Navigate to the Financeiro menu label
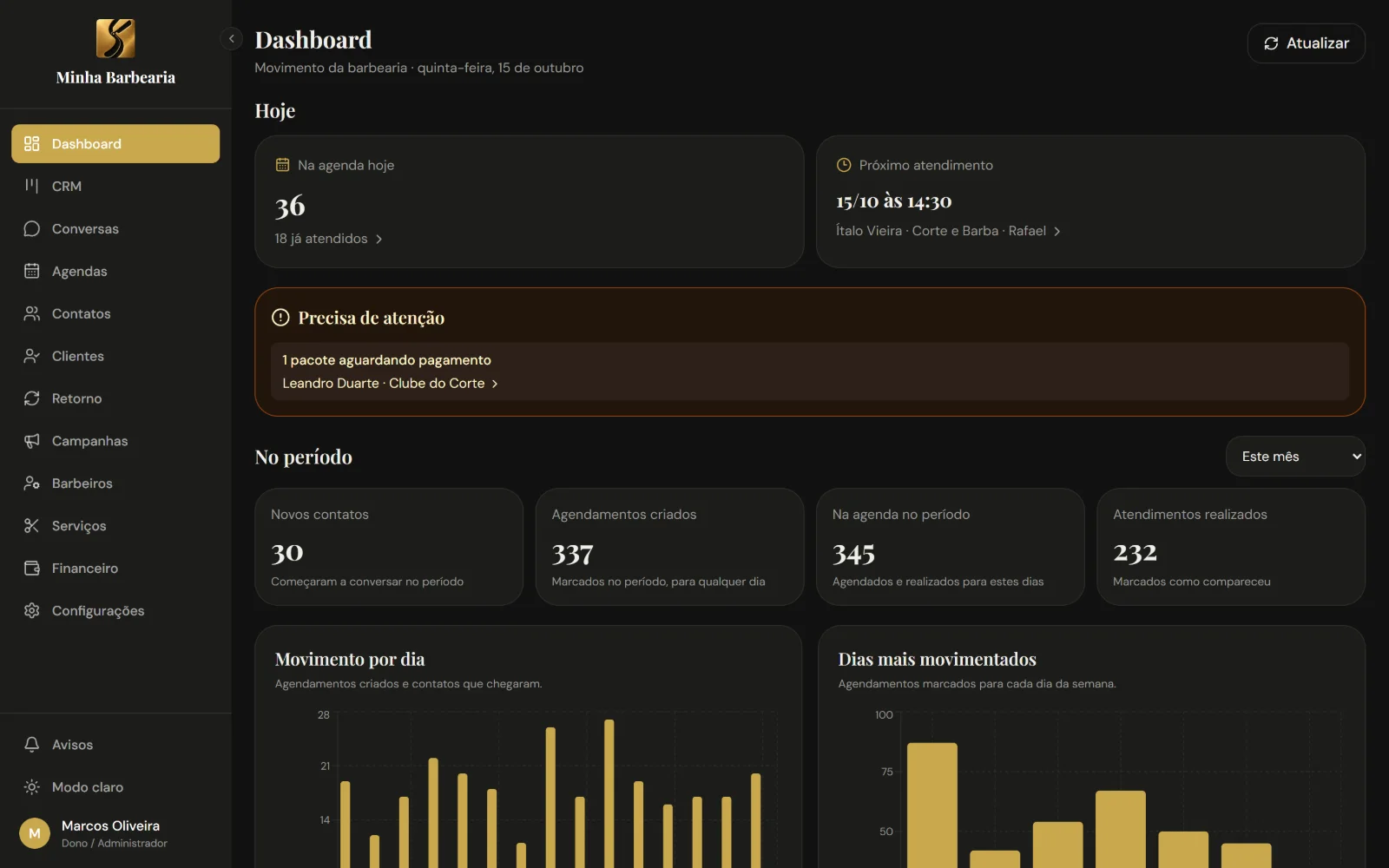This screenshot has height=868, width=1389. click(85, 568)
